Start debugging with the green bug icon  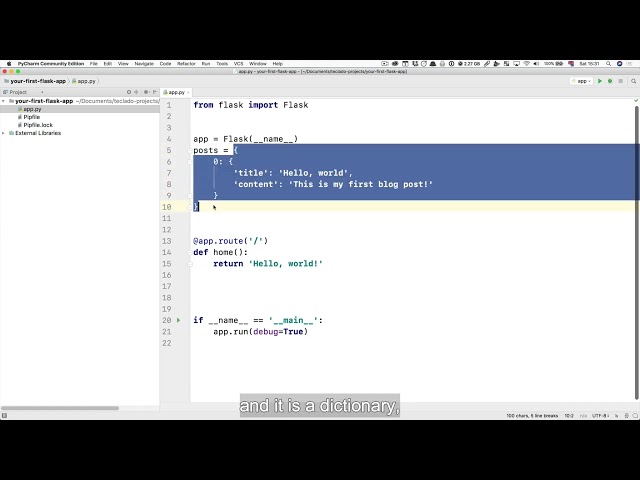610,81
